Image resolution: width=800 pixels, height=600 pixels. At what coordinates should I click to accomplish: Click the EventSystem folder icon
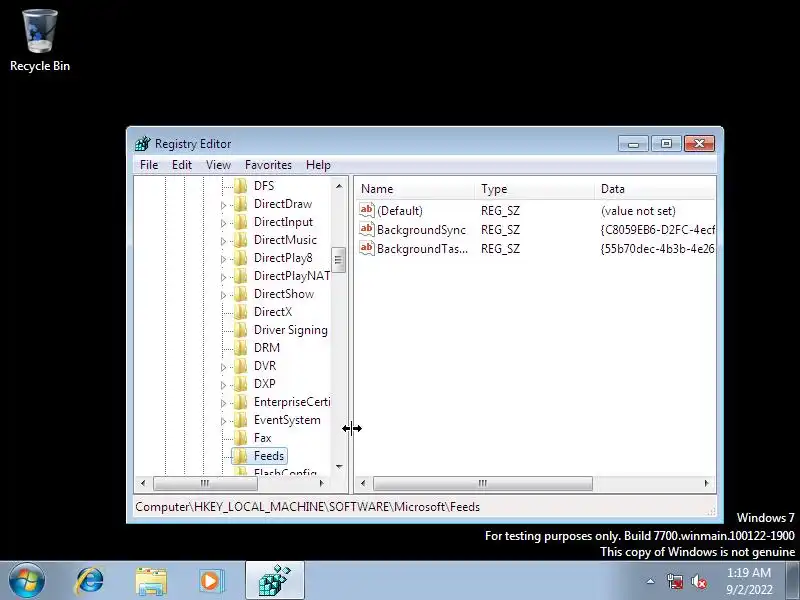point(240,420)
